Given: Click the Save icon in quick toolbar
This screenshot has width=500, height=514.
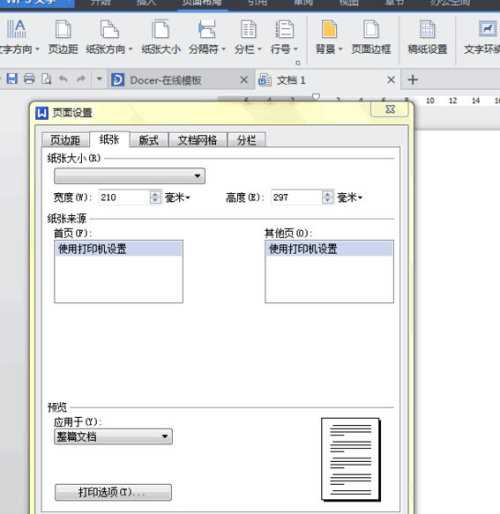Looking at the screenshot, I should (12, 79).
